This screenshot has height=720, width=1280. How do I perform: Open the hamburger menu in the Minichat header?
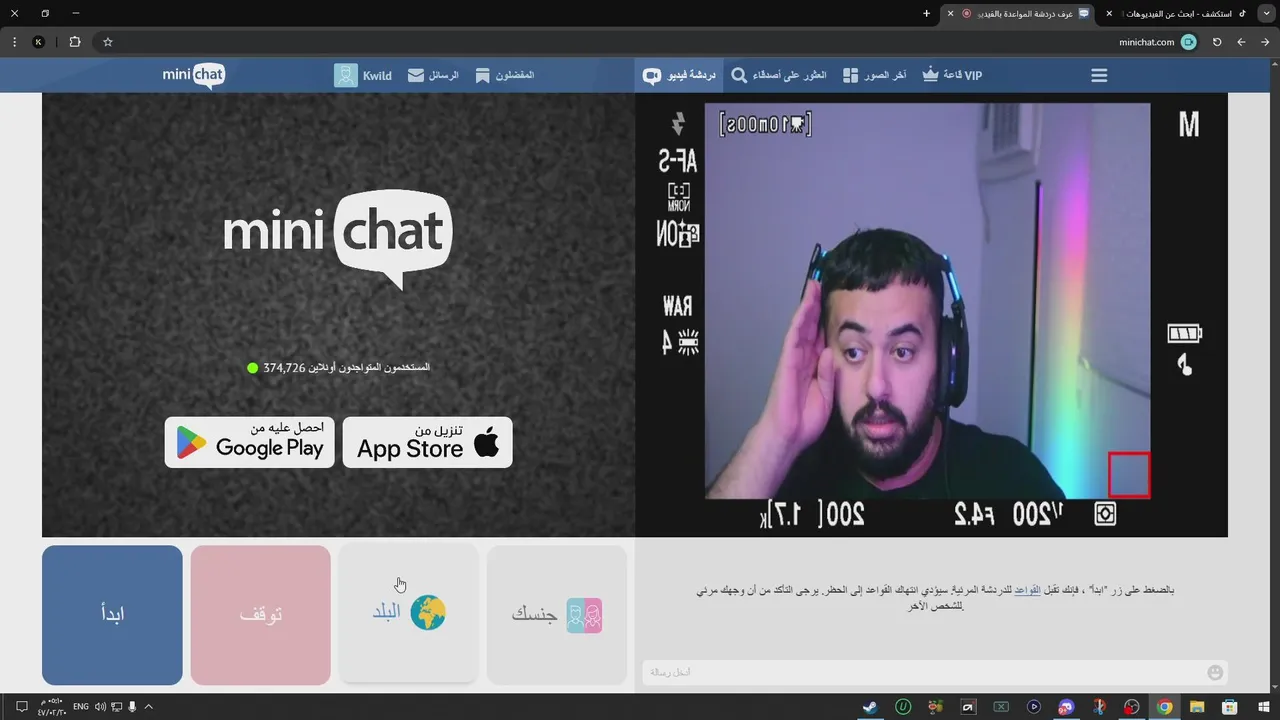point(1099,75)
